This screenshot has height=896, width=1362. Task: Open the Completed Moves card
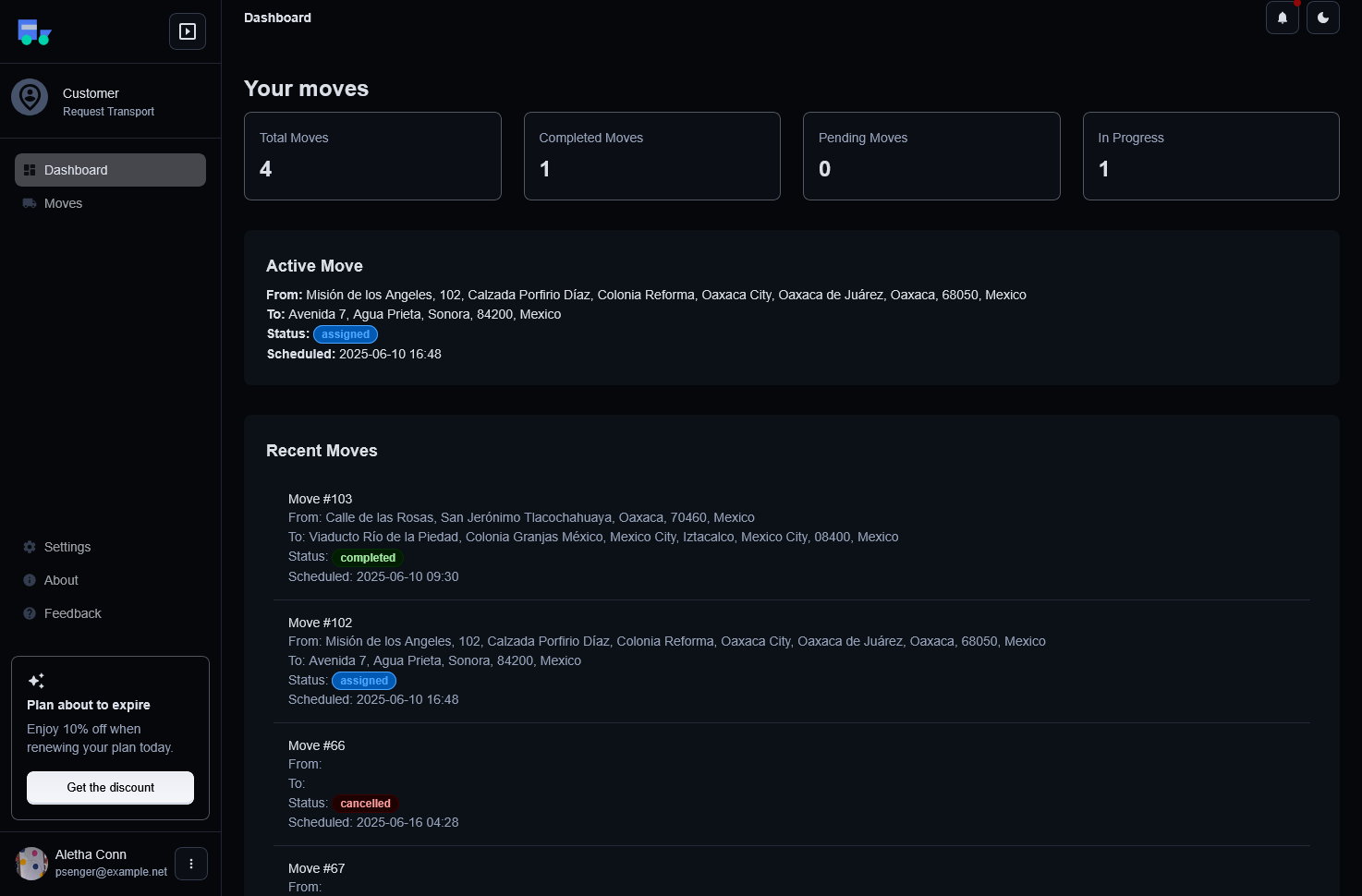coord(652,156)
